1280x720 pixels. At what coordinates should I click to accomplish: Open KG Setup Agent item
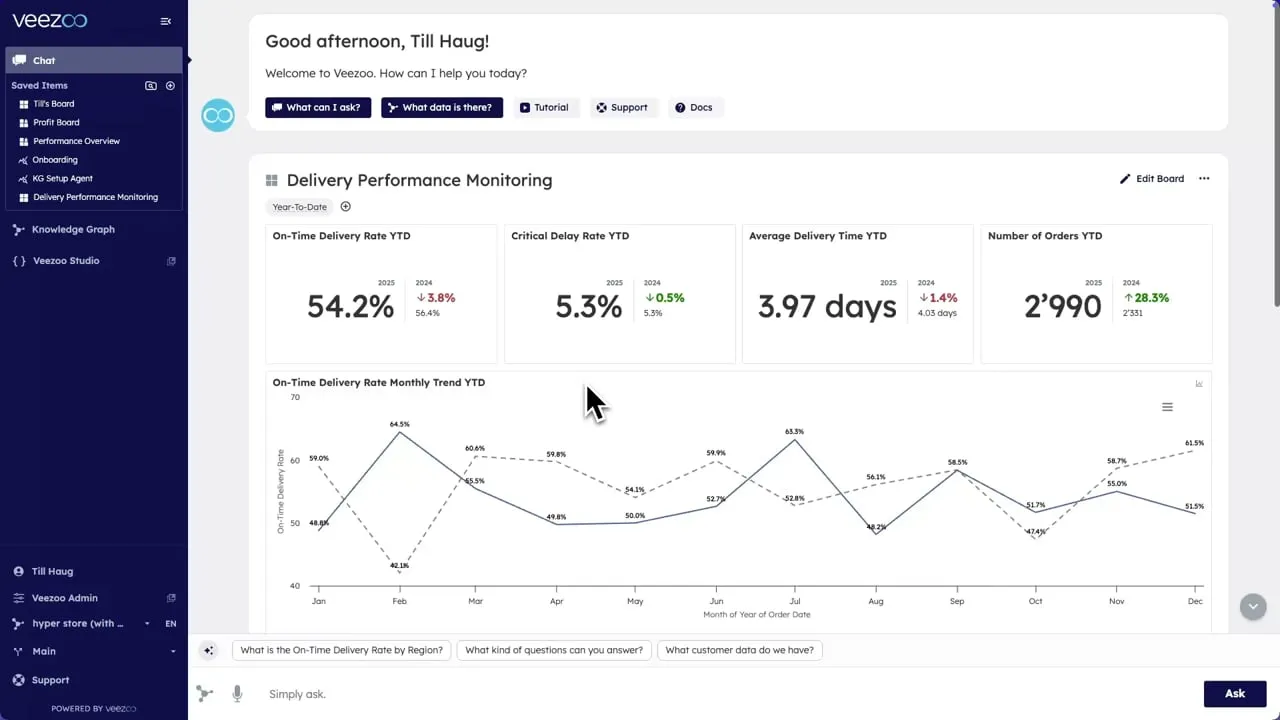62,178
